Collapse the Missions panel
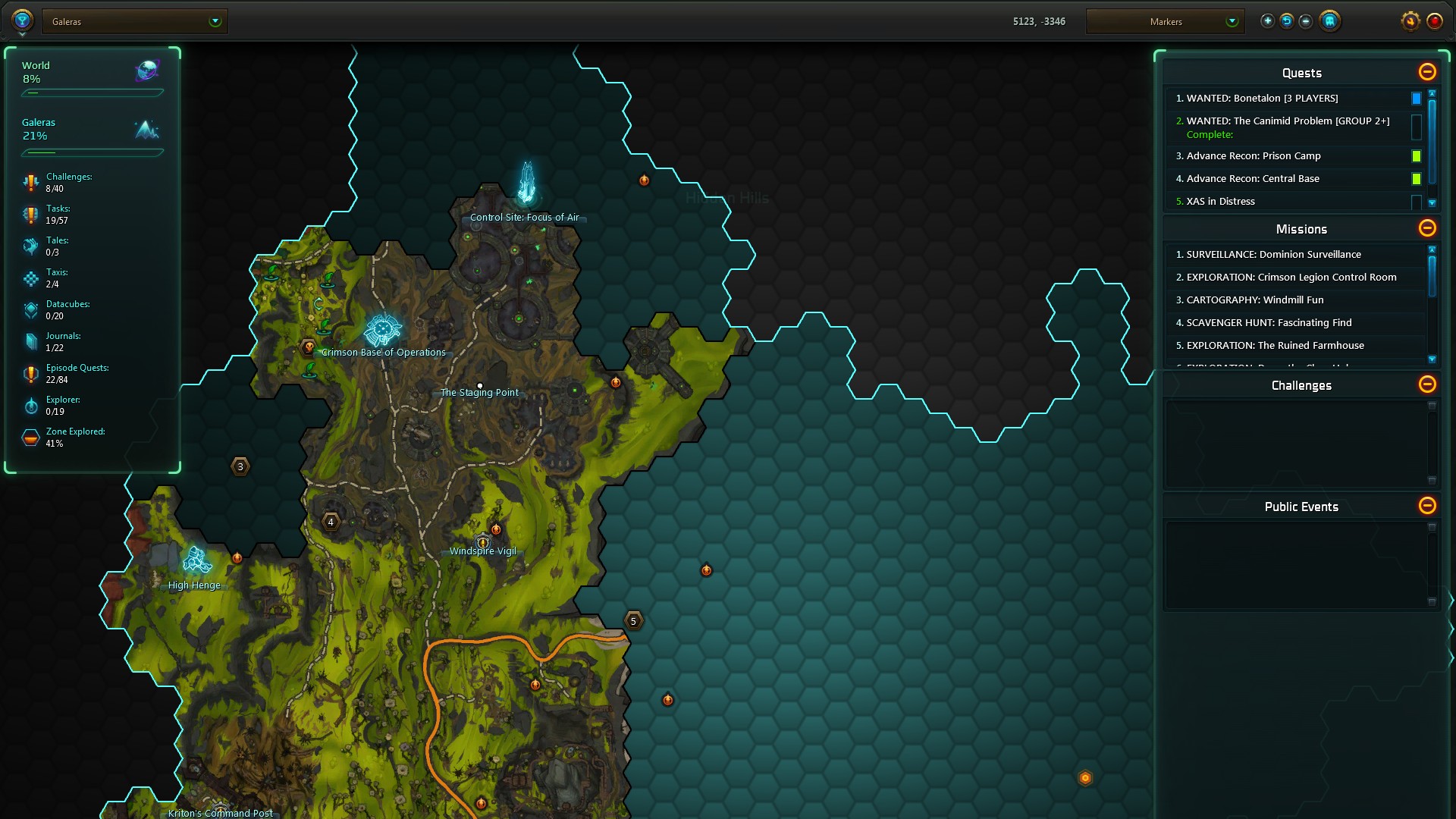1456x819 pixels. [1427, 228]
